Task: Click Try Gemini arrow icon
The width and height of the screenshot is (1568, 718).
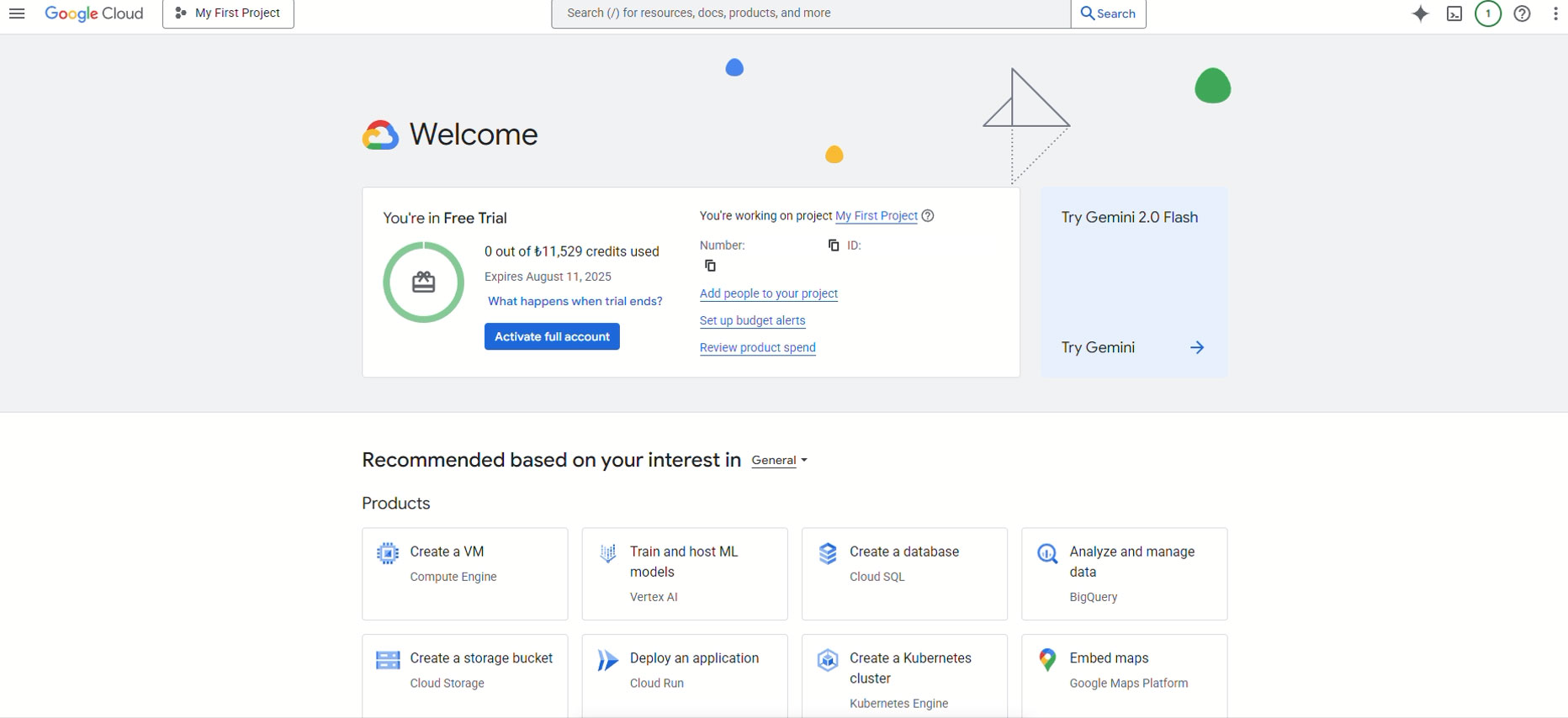Action: 1197,347
